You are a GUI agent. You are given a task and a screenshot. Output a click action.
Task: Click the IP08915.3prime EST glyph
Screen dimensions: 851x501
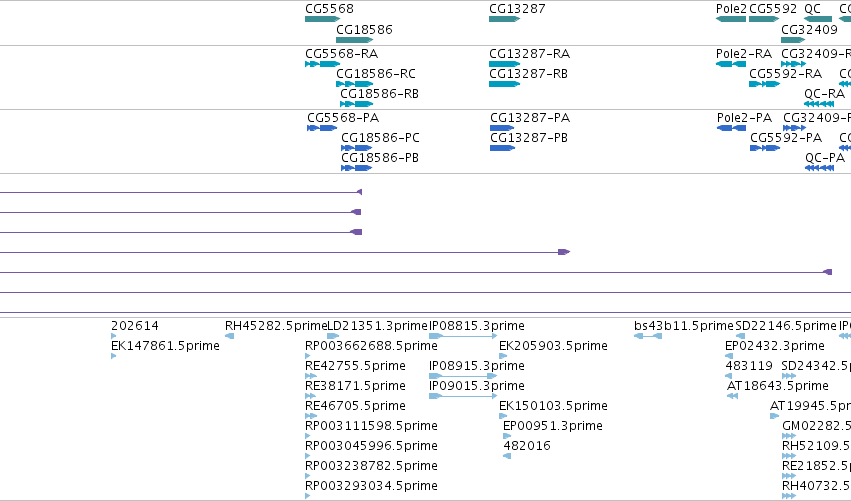pyautogui.click(x=463, y=376)
